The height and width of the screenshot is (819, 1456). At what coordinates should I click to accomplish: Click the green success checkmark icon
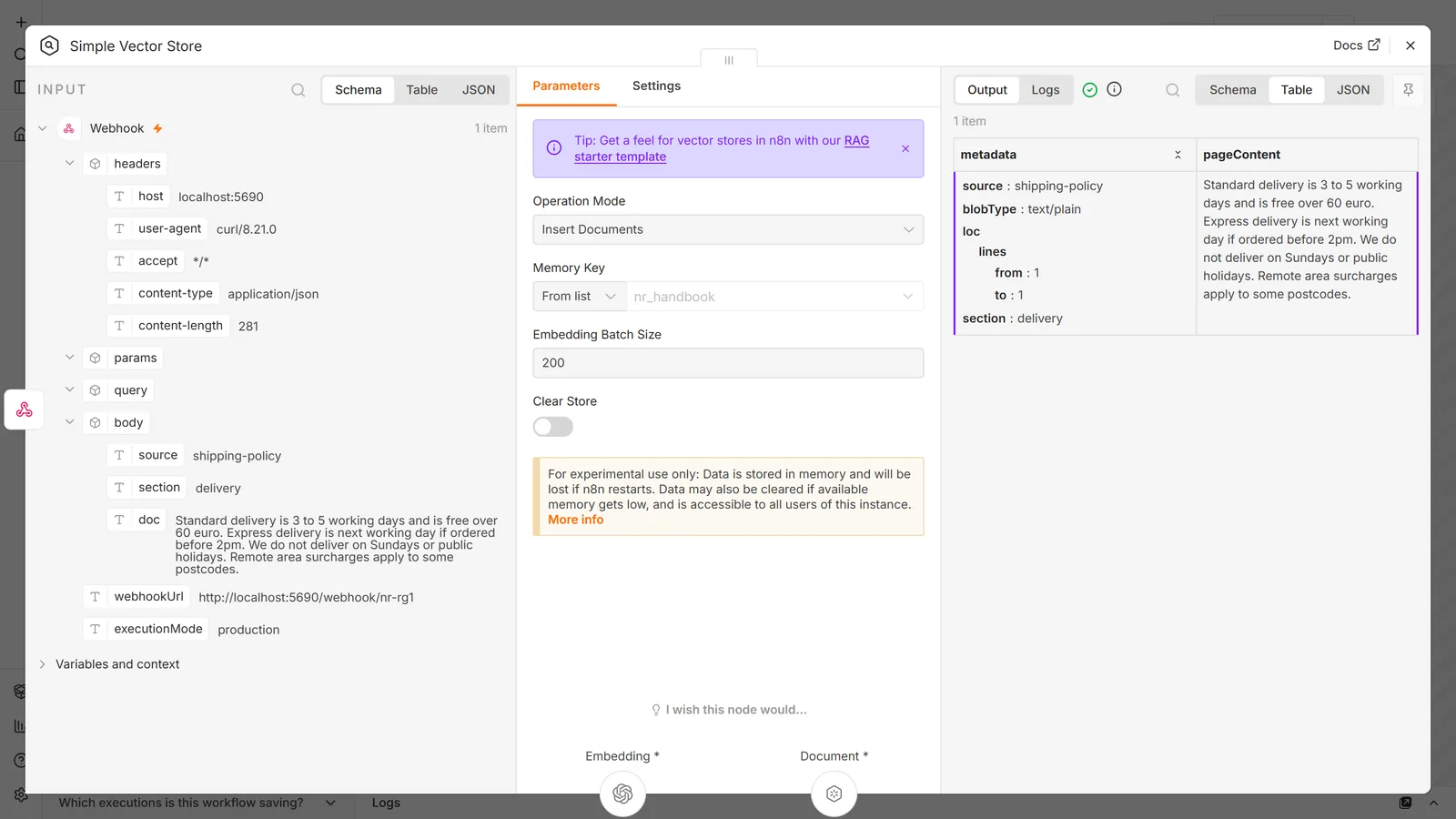1089,89
